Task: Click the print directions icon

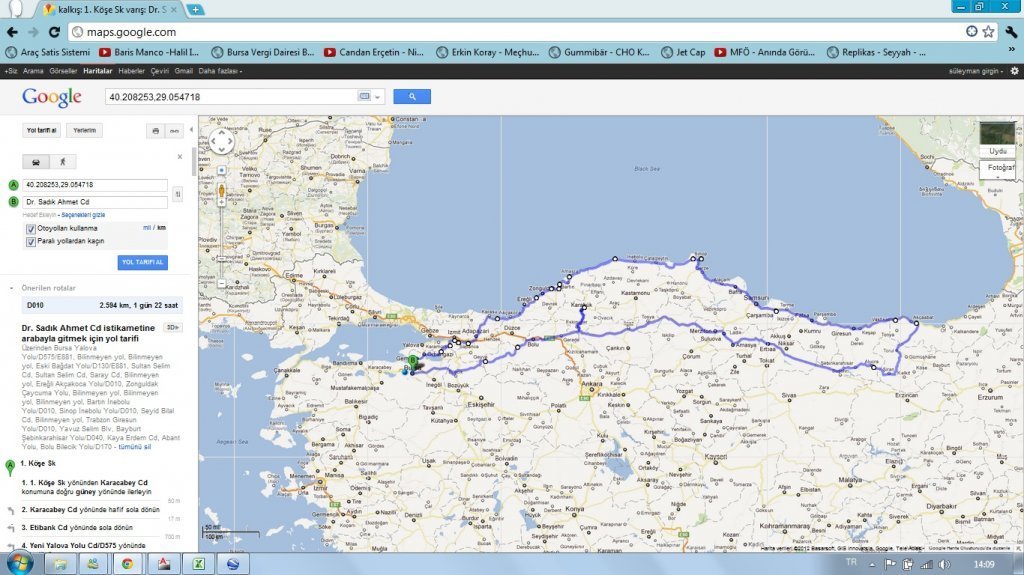Action: point(155,130)
